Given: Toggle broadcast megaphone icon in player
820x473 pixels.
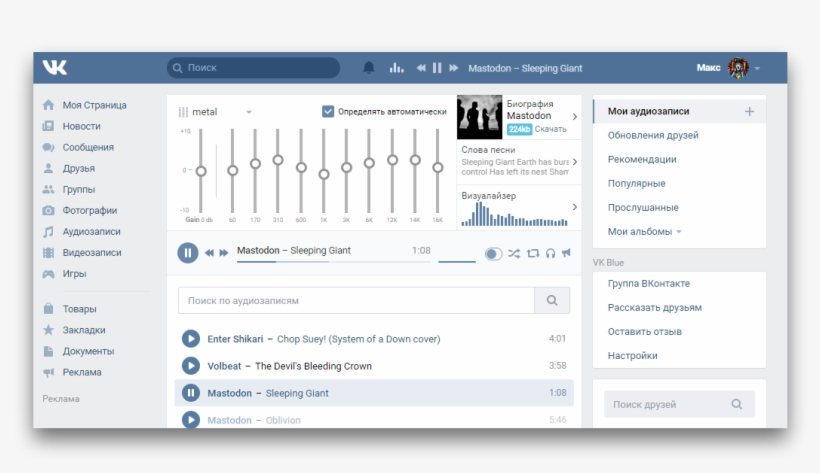Looking at the screenshot, I should click(x=566, y=253).
